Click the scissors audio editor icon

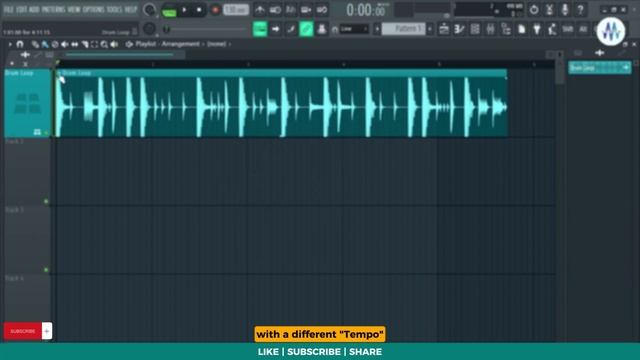(549, 10)
